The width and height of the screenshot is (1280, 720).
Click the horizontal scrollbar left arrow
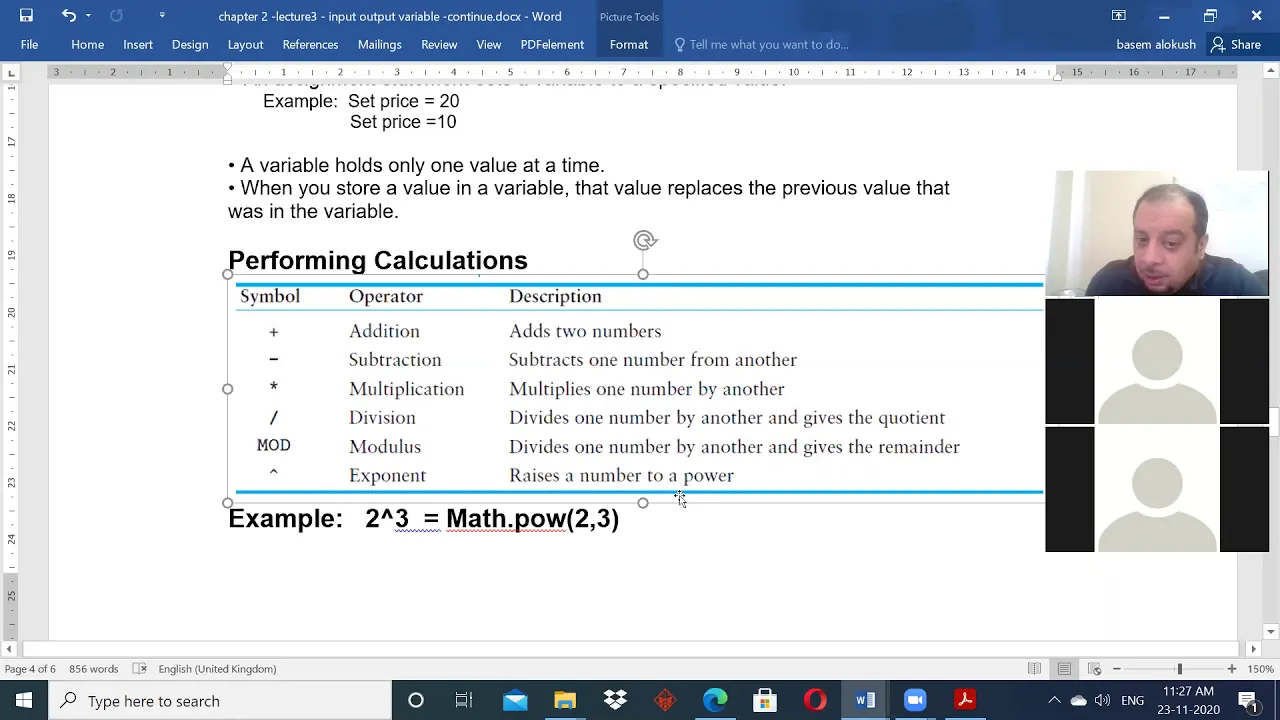[x=10, y=649]
